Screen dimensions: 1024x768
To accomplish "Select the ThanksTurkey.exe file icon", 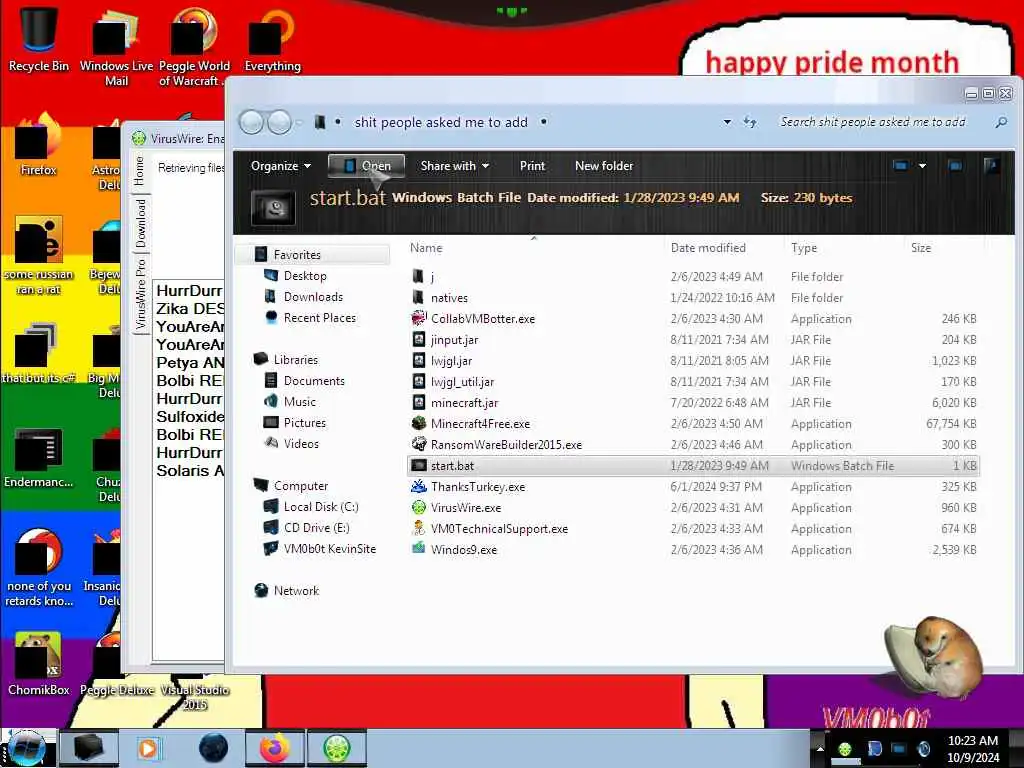I will coord(419,487).
